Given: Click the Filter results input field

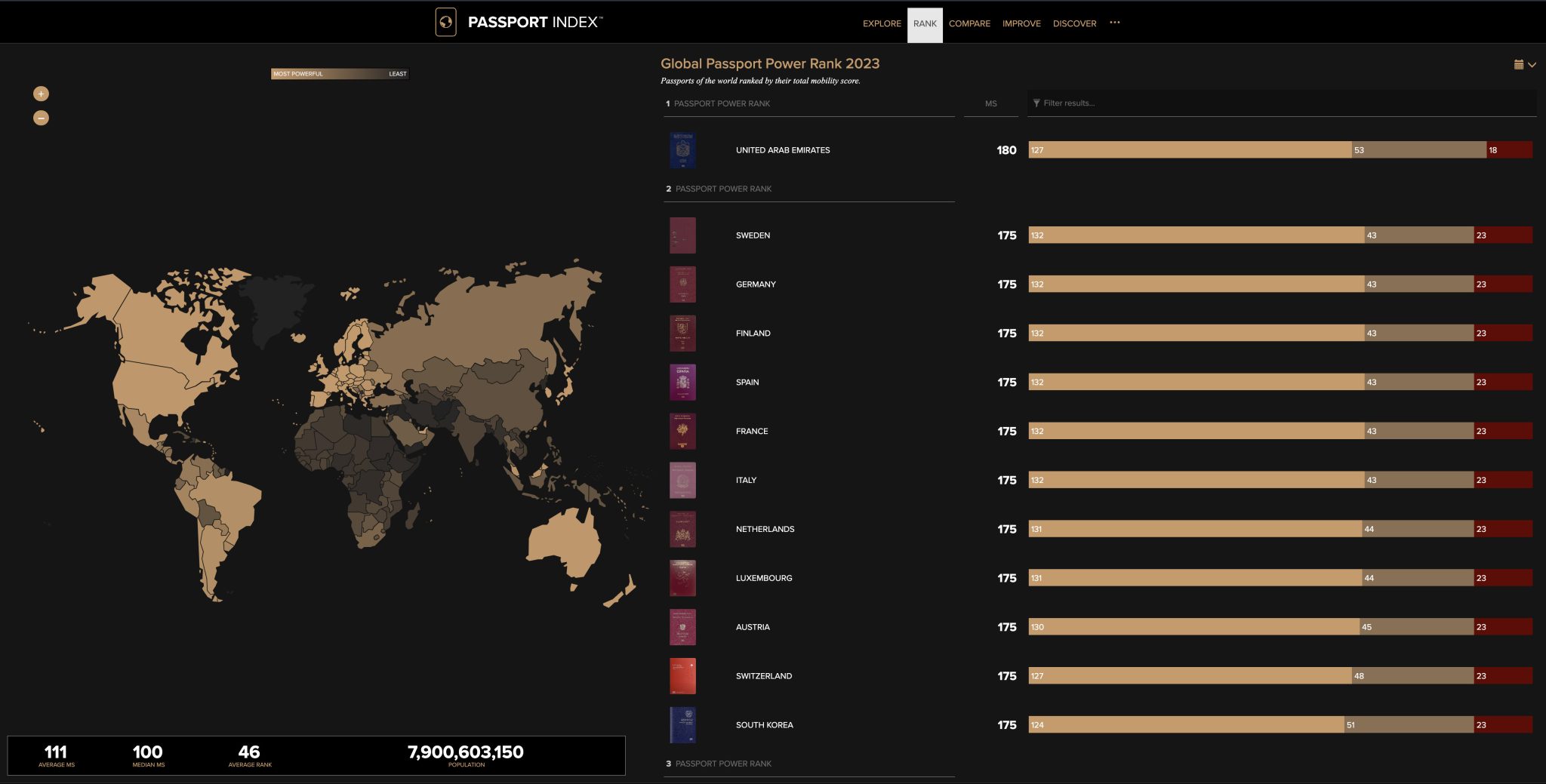Looking at the screenshot, I should point(1282,103).
